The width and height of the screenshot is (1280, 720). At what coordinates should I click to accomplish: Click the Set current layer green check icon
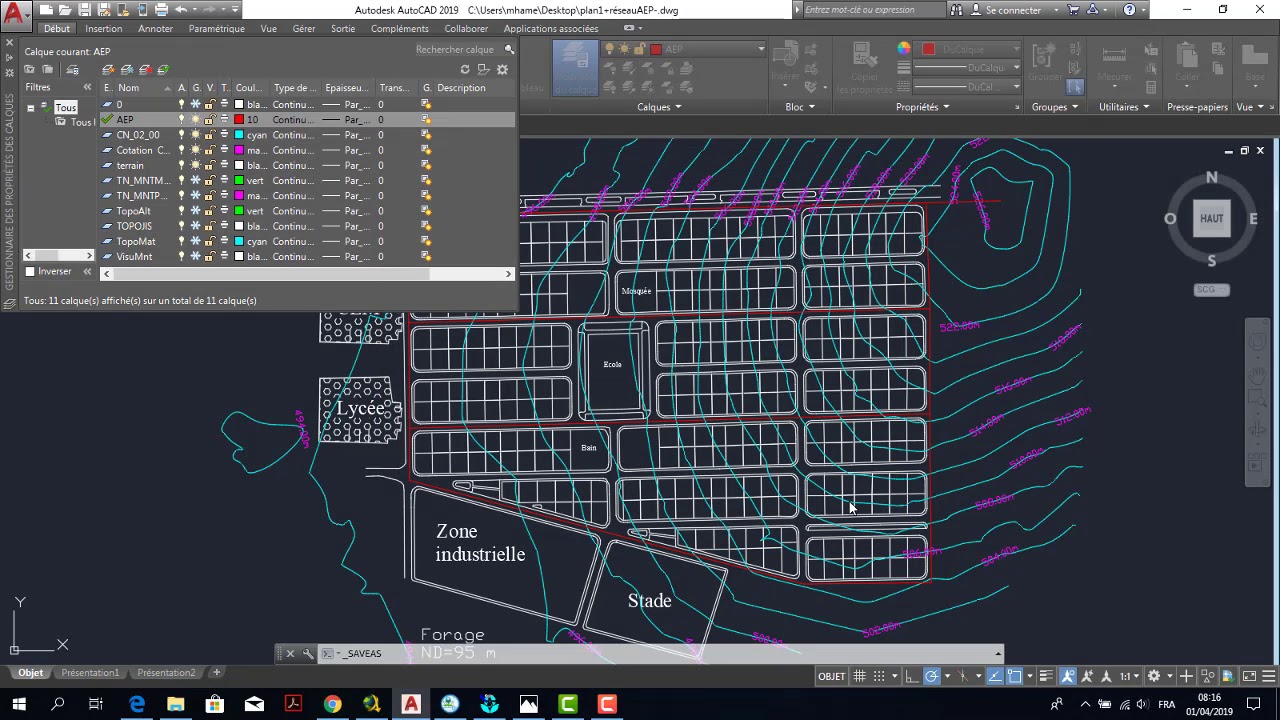[163, 69]
